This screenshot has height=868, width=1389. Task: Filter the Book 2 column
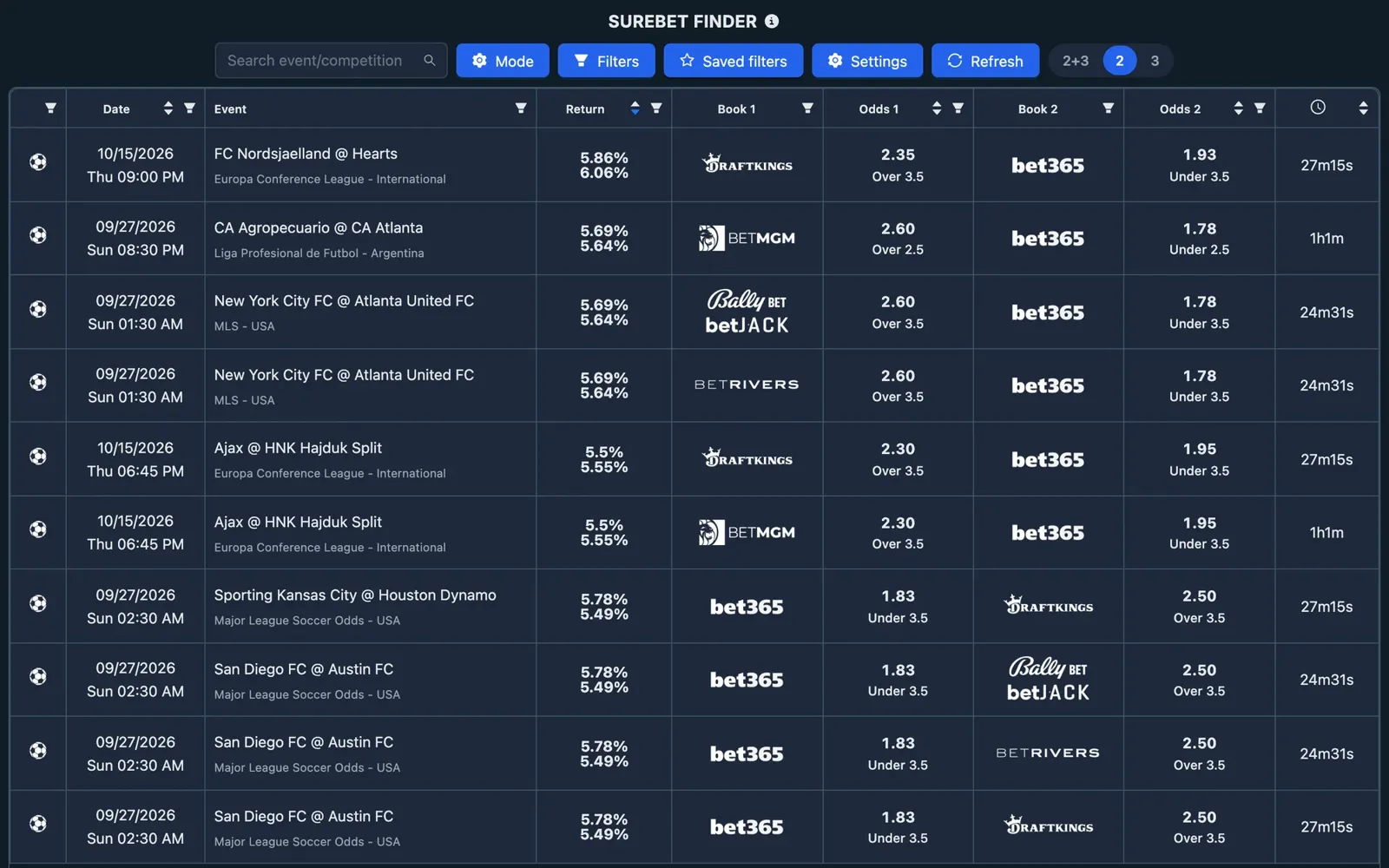[1108, 108]
